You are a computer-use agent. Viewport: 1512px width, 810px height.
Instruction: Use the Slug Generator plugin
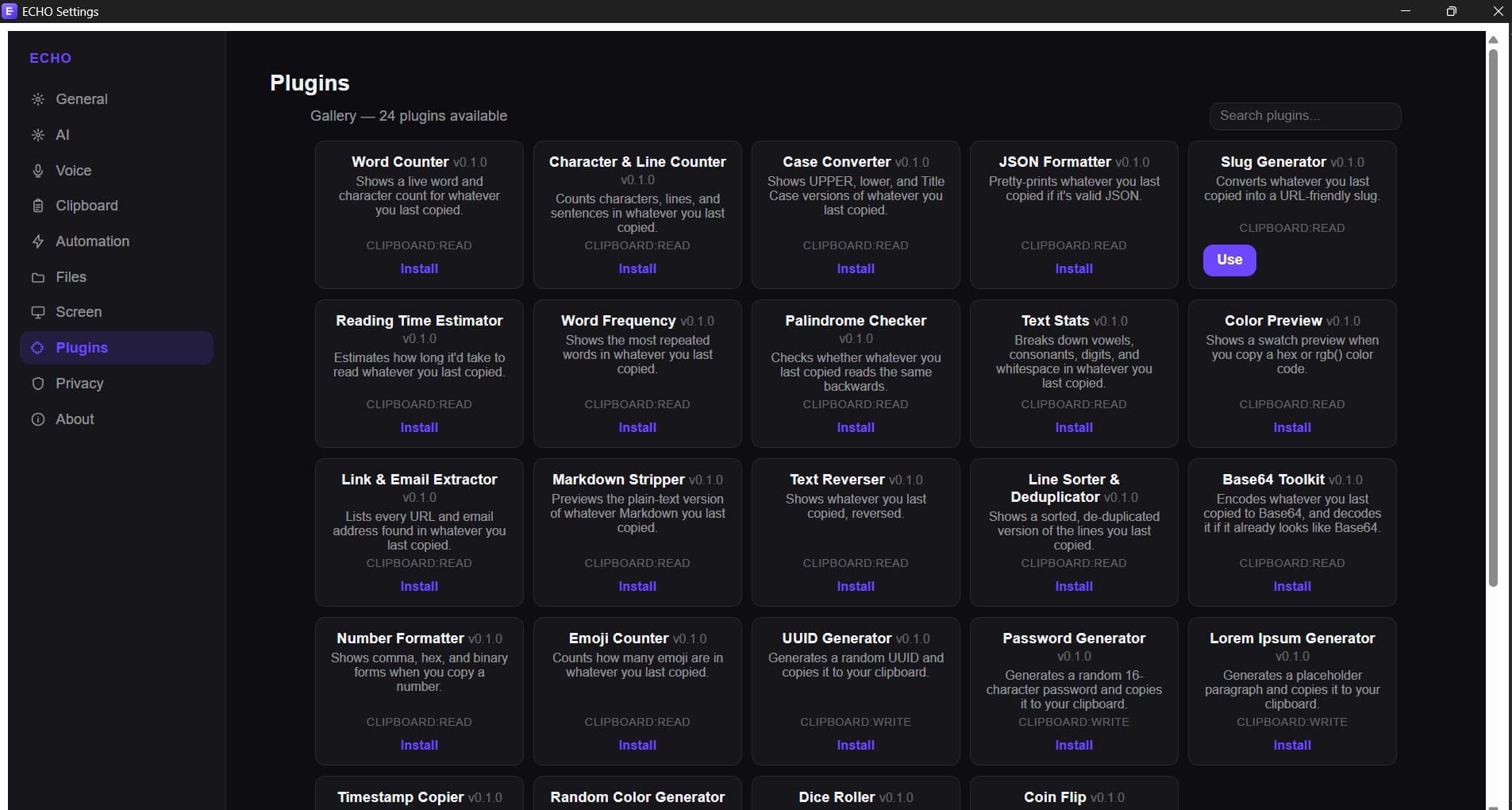click(1229, 260)
